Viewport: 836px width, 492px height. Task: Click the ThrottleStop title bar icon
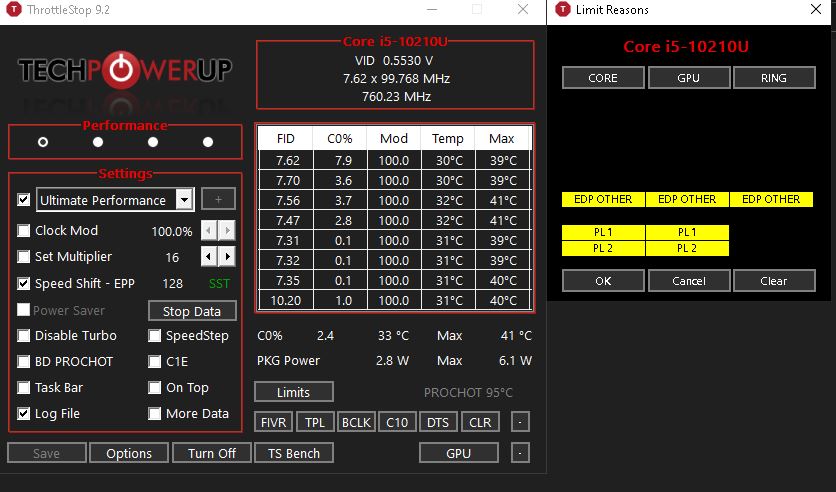coord(13,10)
